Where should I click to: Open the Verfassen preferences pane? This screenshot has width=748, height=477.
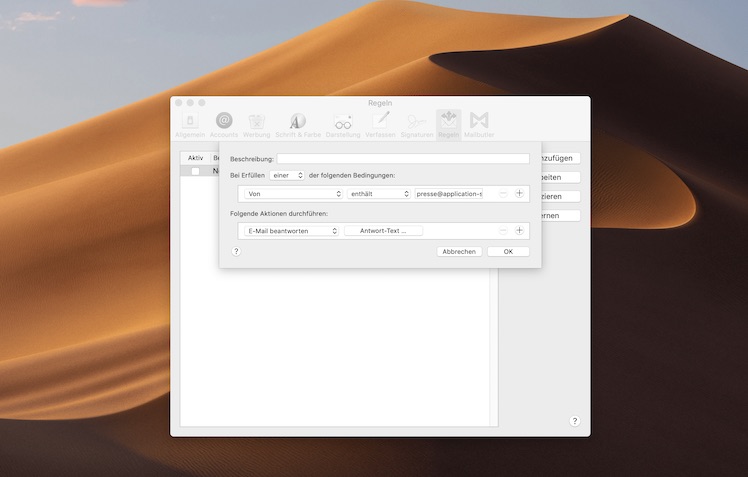[x=380, y=124]
